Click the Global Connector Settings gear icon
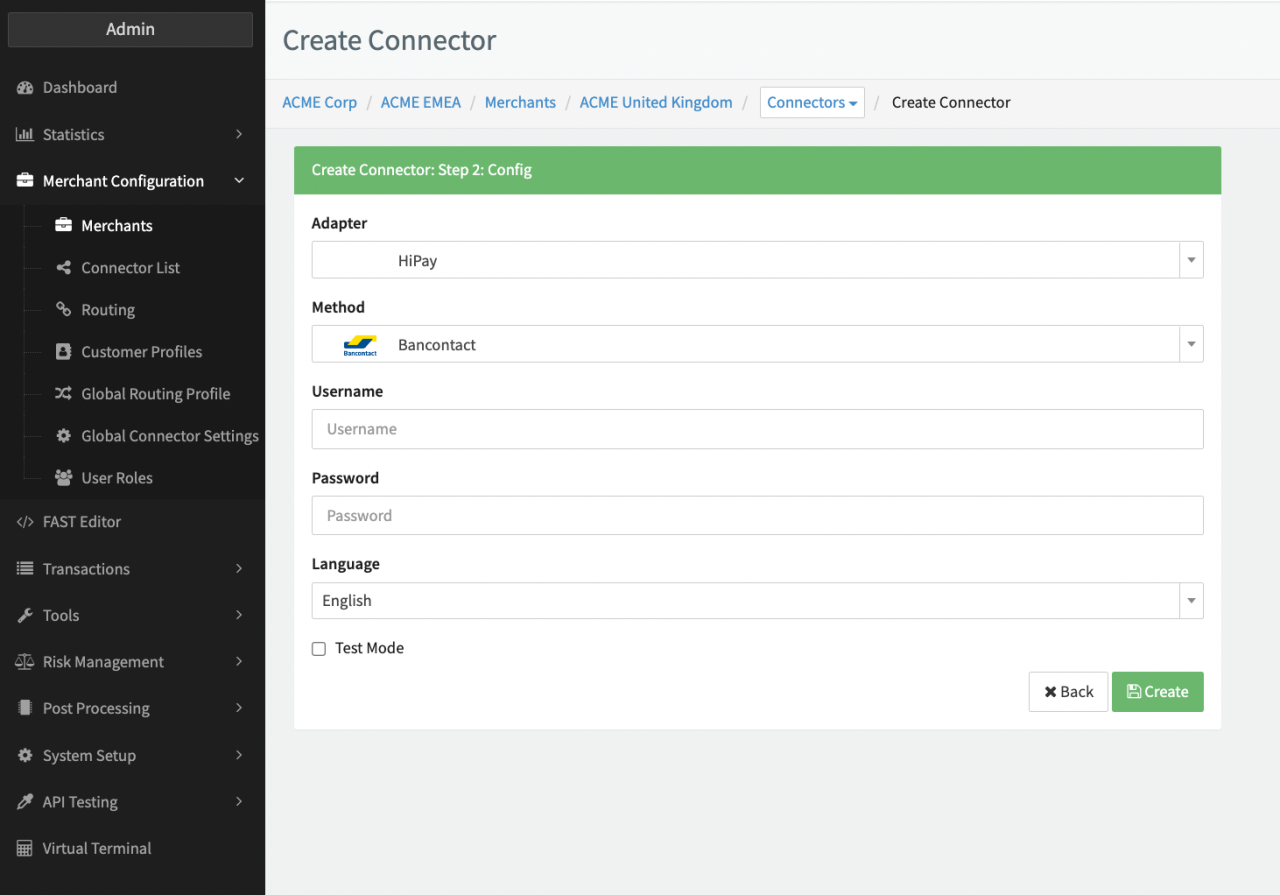1280x895 pixels. [x=64, y=436]
